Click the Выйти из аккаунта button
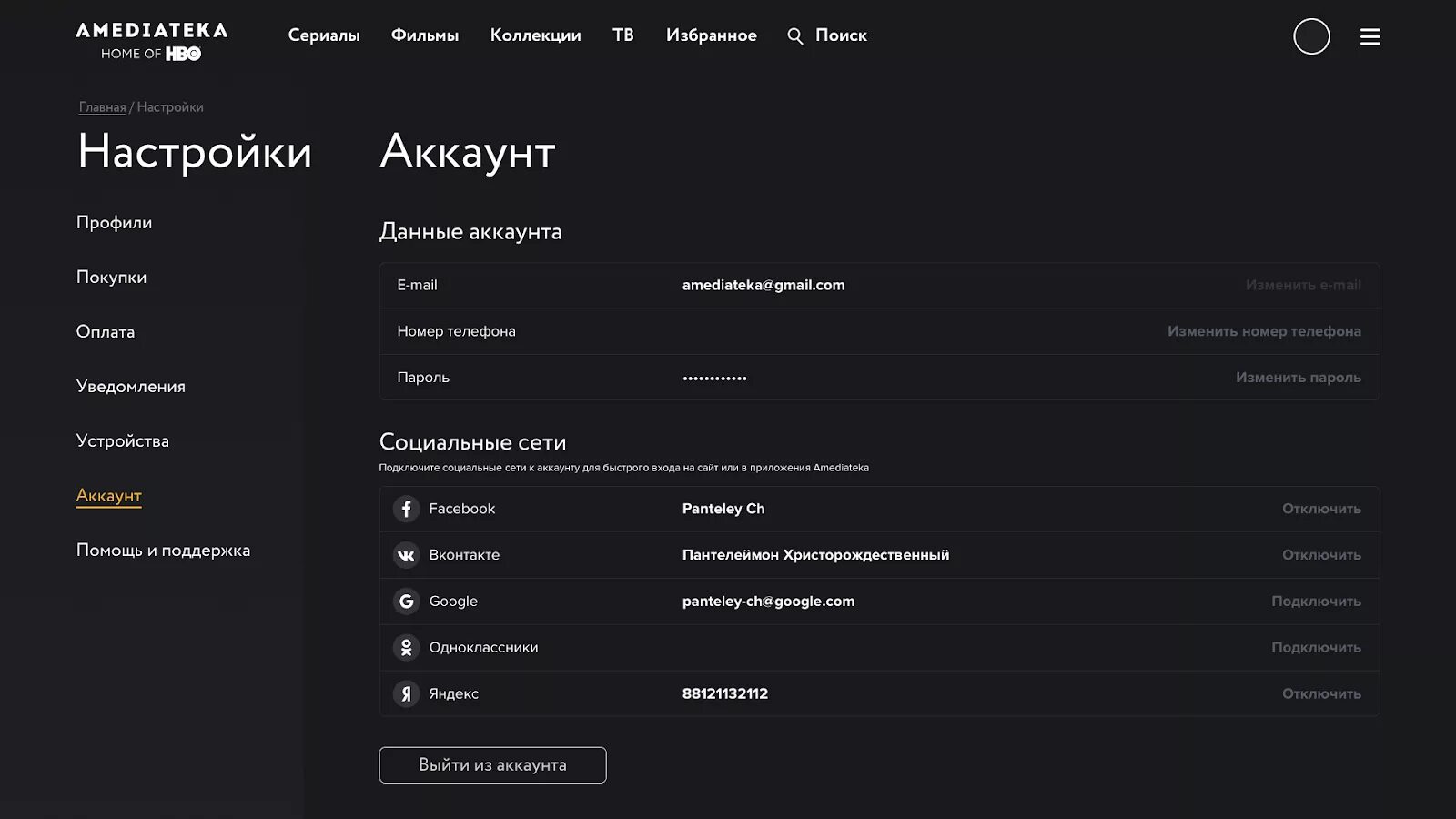The image size is (1456, 819). [492, 765]
